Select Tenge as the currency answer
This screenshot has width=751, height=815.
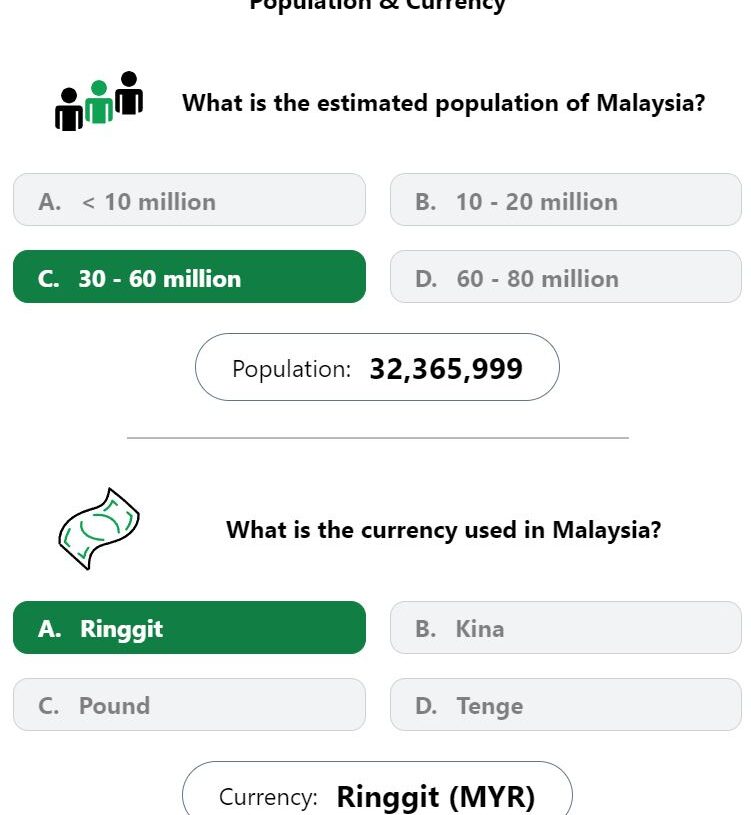(566, 704)
